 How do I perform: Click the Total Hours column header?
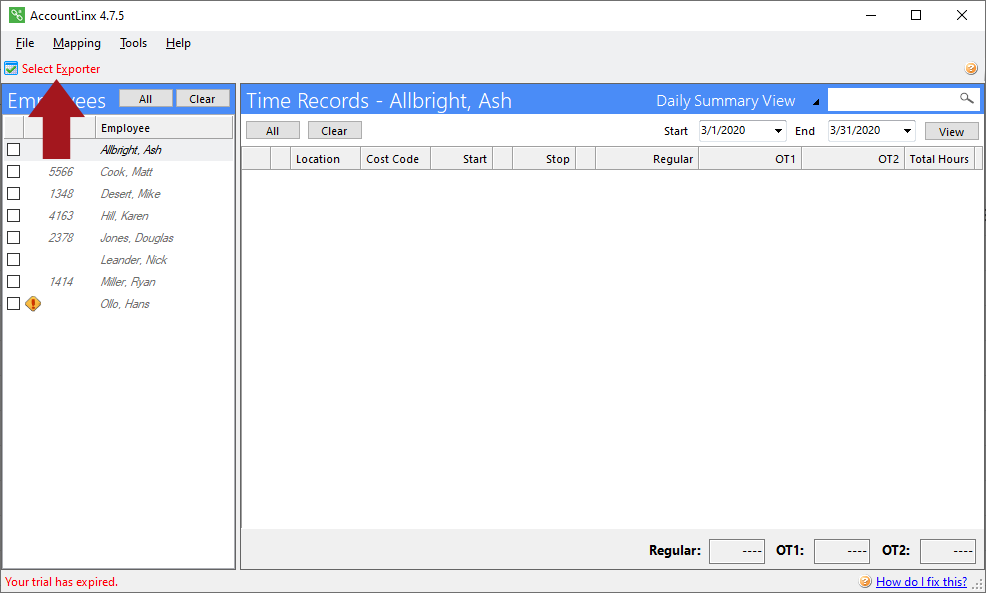click(939, 159)
